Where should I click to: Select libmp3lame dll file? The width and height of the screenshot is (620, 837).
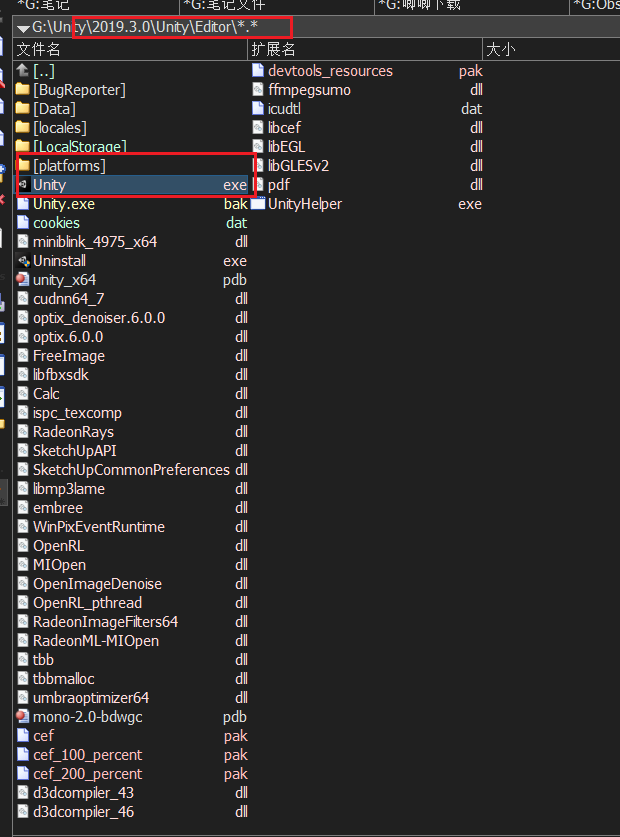pyautogui.click(x=132, y=489)
